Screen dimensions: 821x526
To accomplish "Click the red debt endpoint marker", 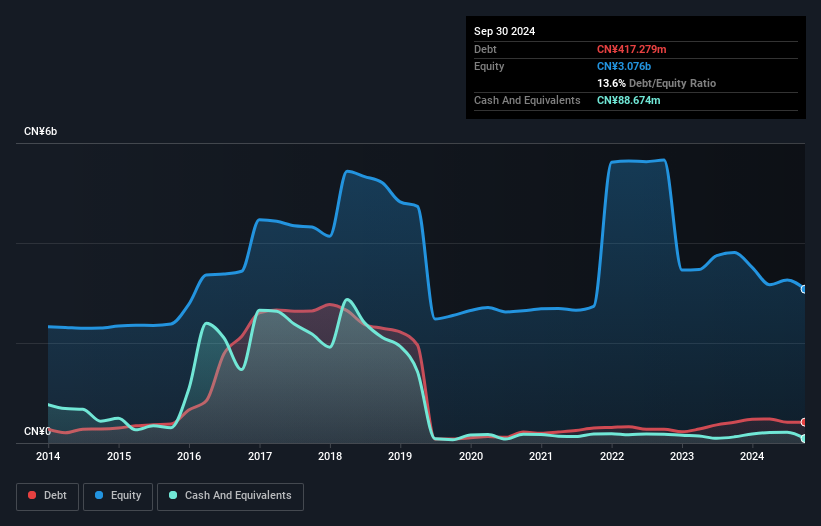I will (x=804, y=422).
